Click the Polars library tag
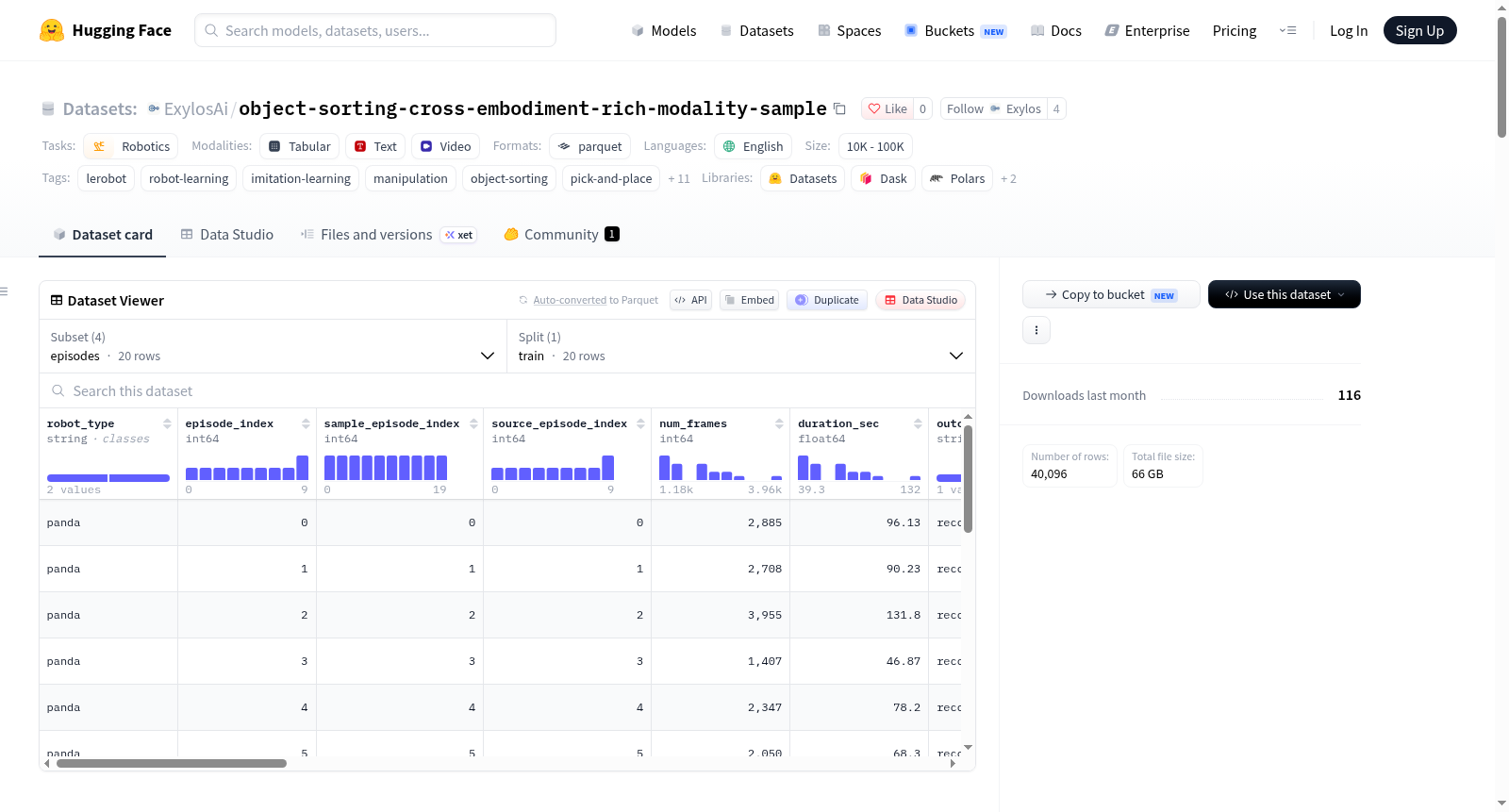 click(x=957, y=178)
